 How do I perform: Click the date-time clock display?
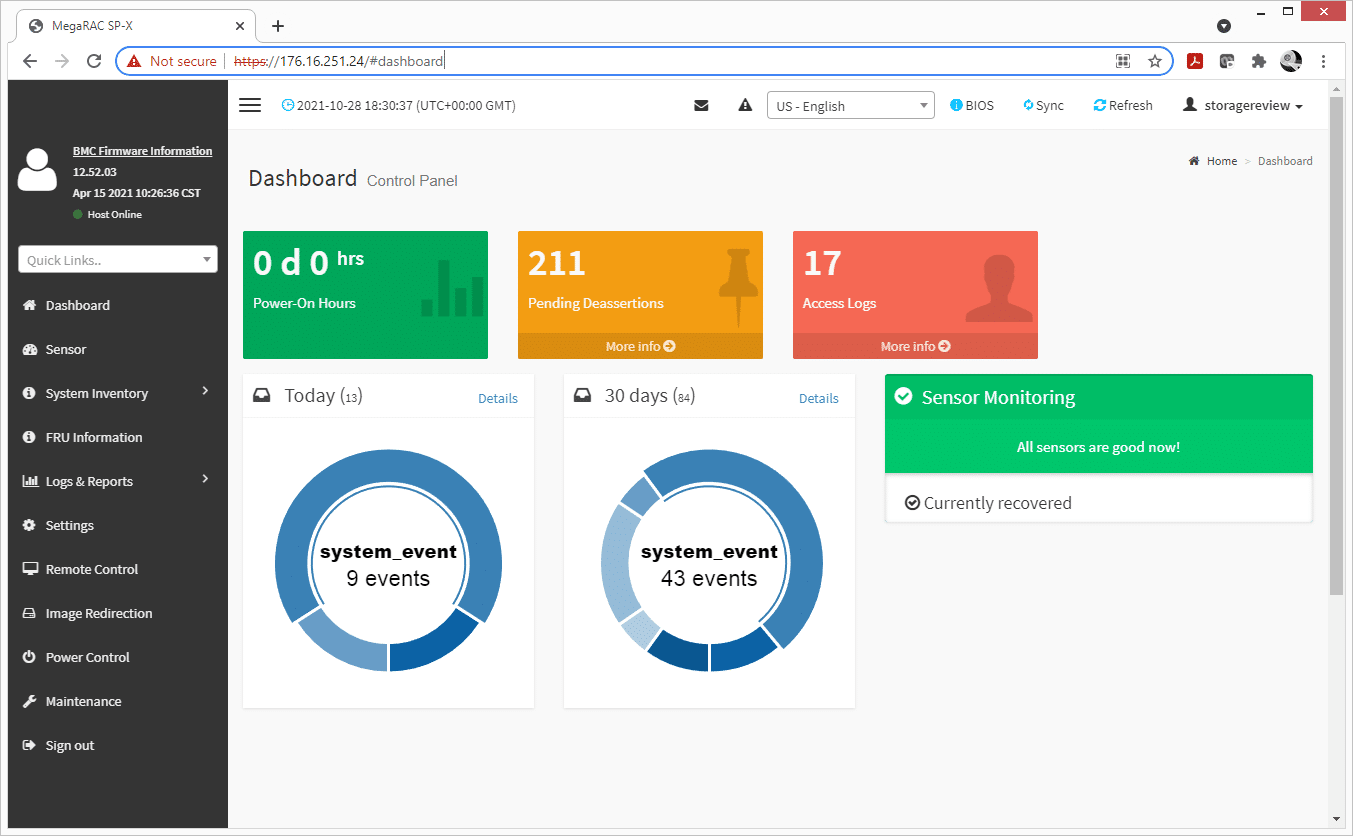pyautogui.click(x=399, y=105)
